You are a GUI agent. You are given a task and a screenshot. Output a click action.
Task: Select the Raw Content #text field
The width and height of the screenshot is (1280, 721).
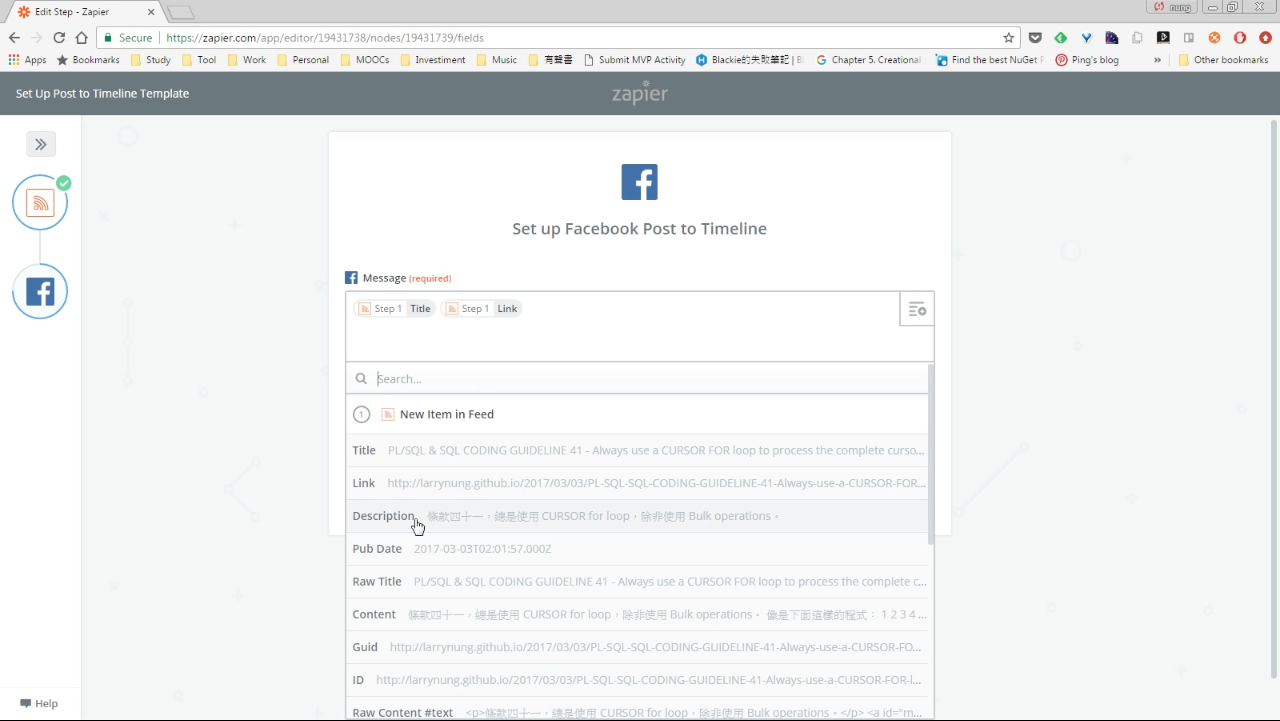tap(639, 709)
